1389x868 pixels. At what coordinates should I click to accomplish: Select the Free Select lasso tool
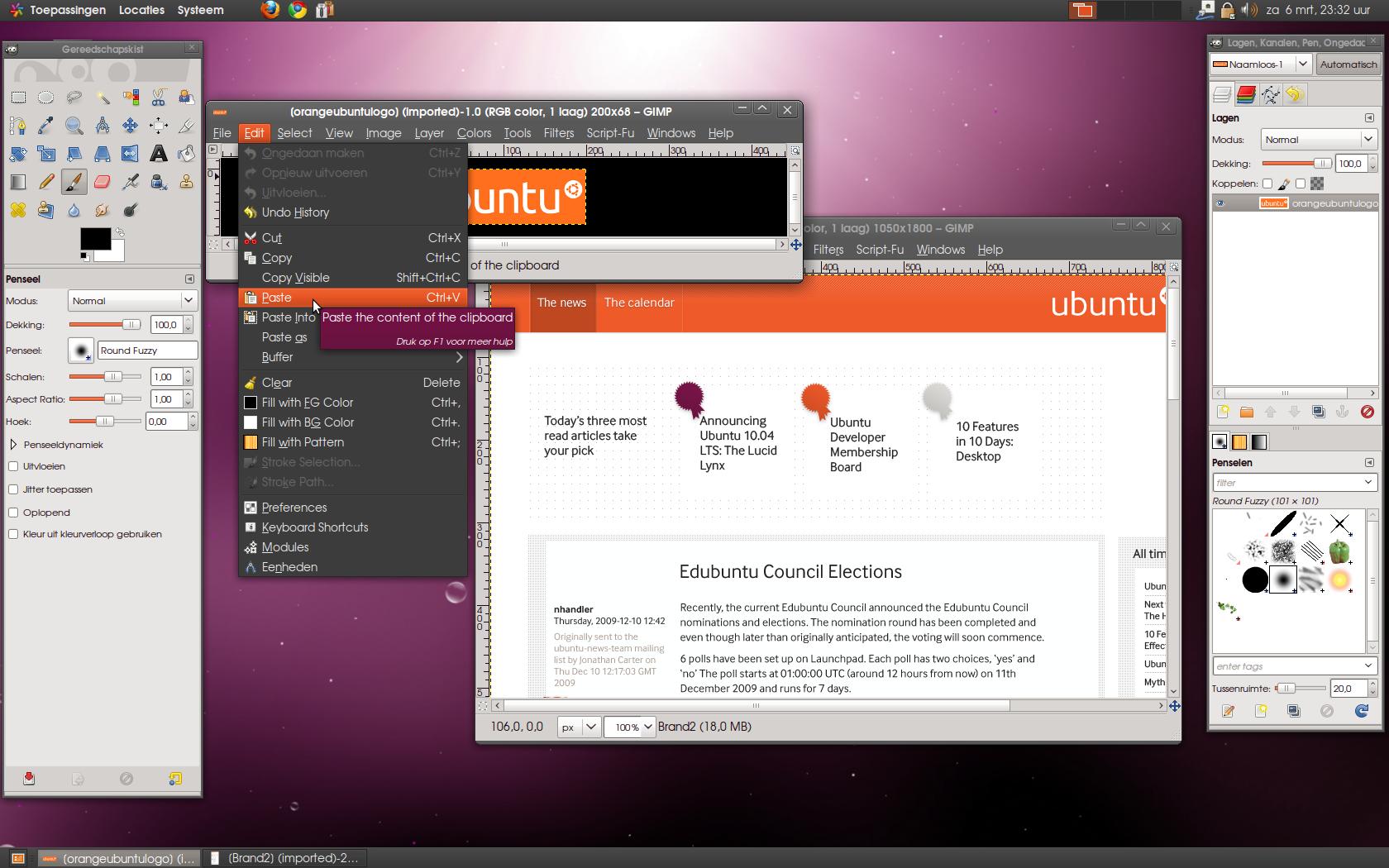[x=74, y=98]
